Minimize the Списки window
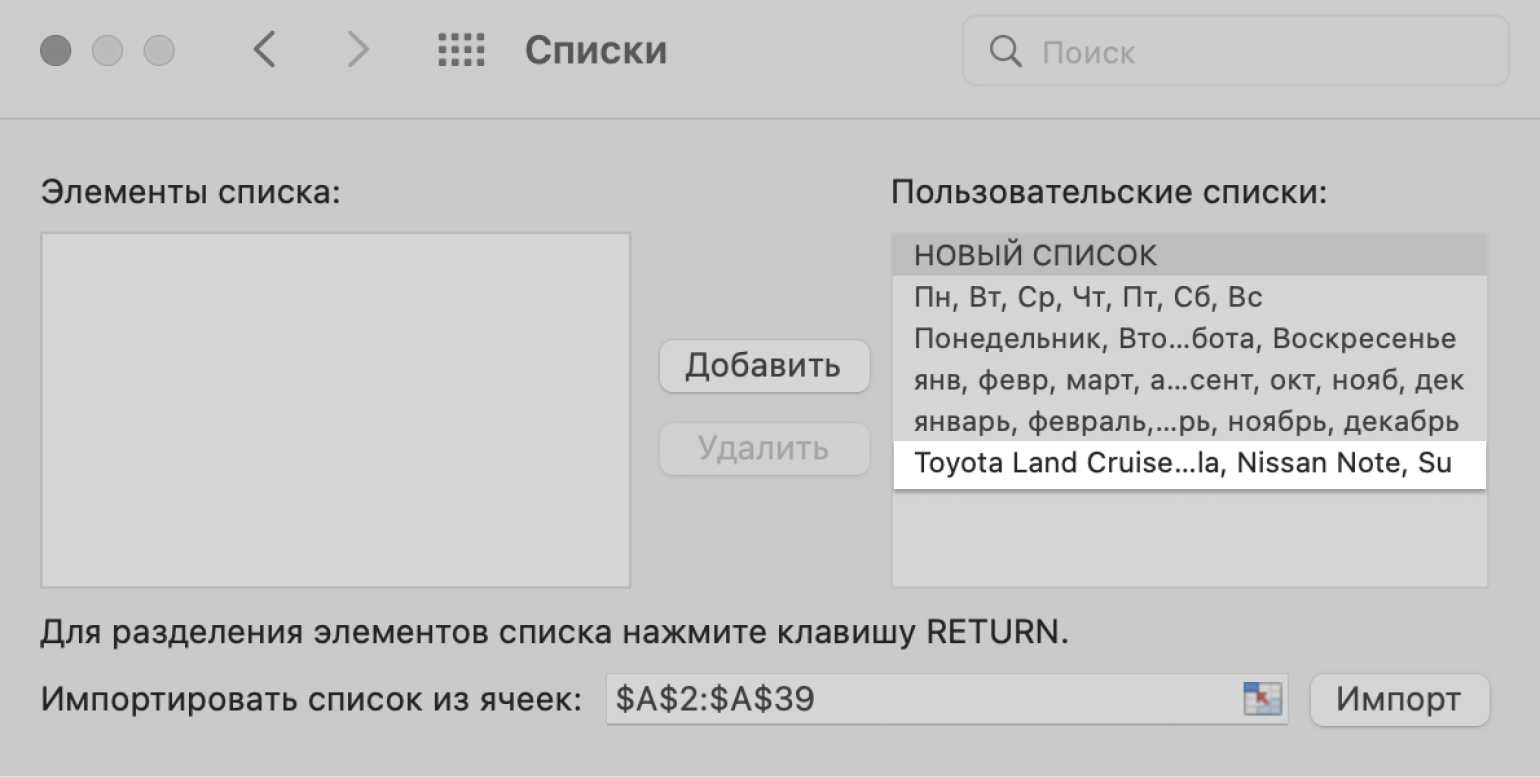This screenshot has width=1540, height=777. tap(107, 50)
